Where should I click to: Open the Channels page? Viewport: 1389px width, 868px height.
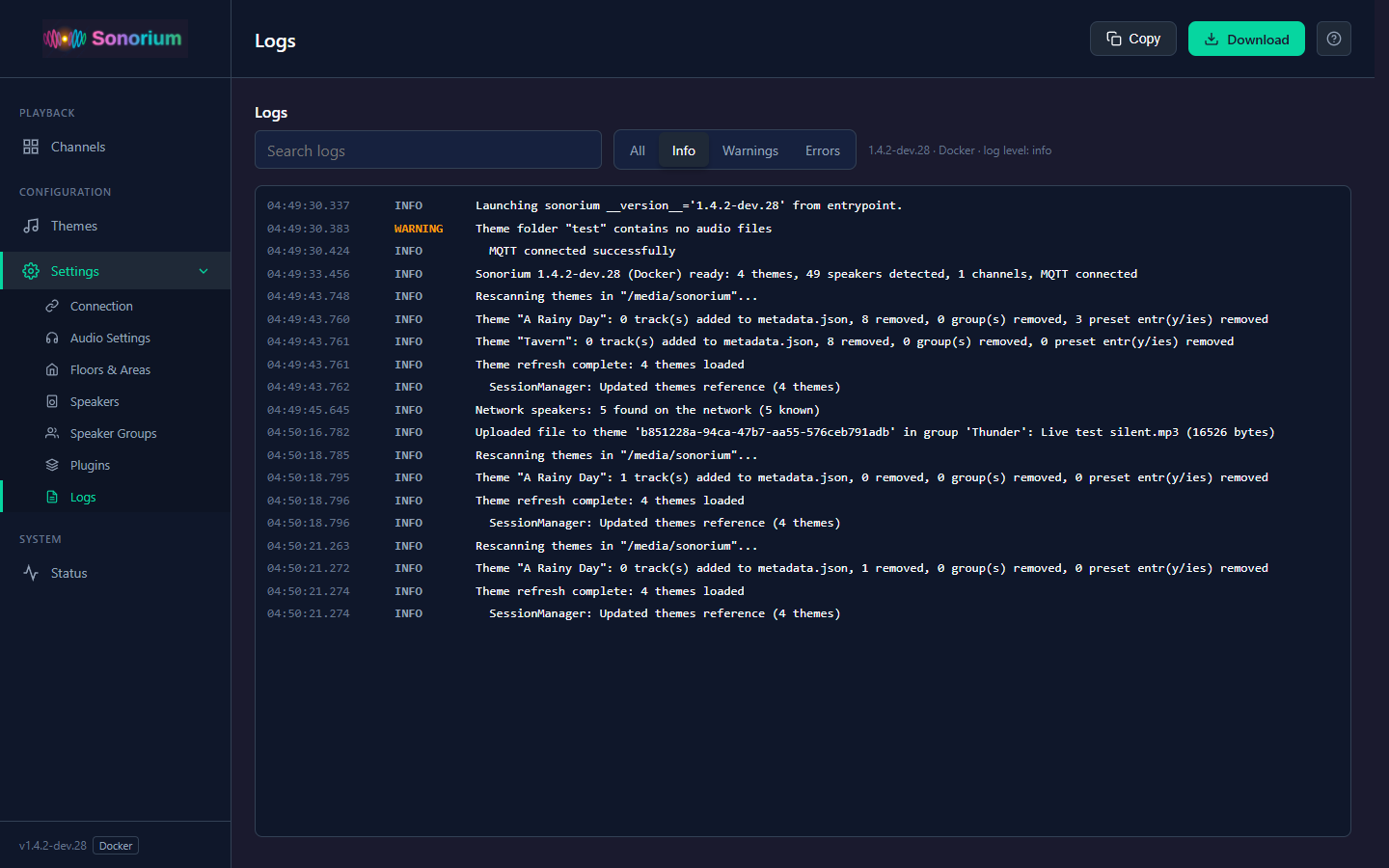[x=116, y=147]
